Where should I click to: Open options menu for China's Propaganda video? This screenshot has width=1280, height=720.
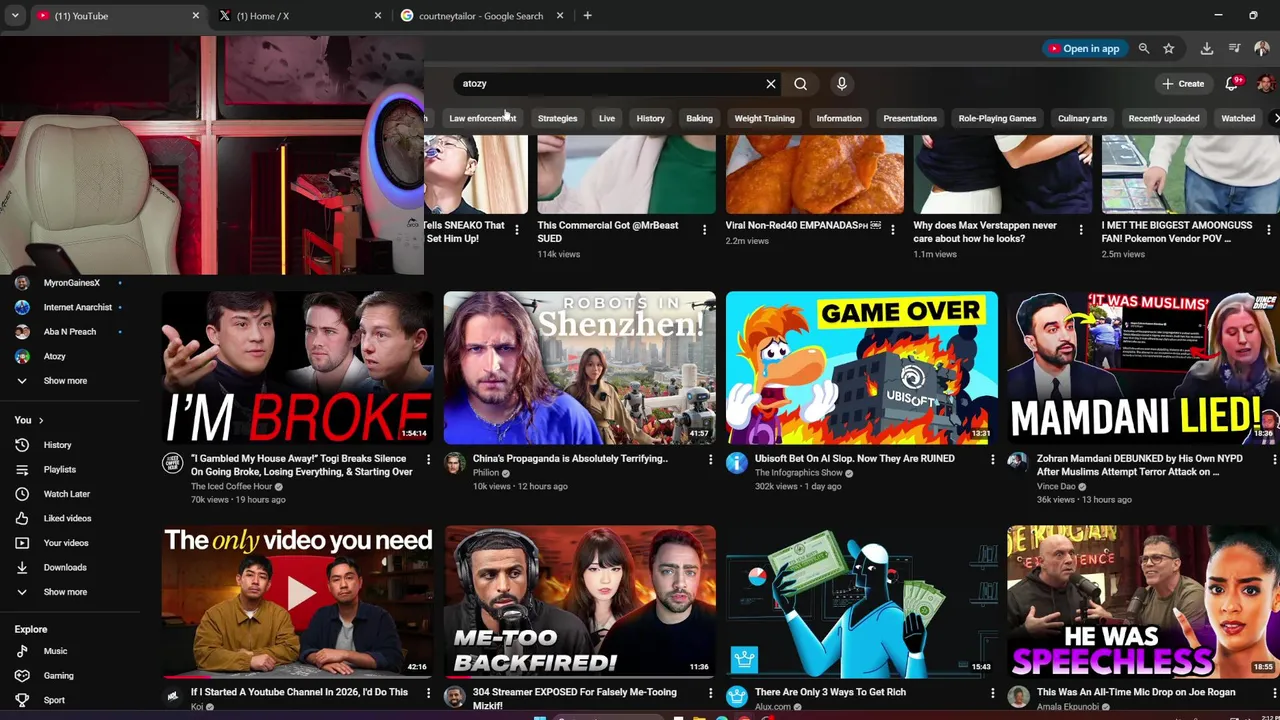[x=710, y=459]
